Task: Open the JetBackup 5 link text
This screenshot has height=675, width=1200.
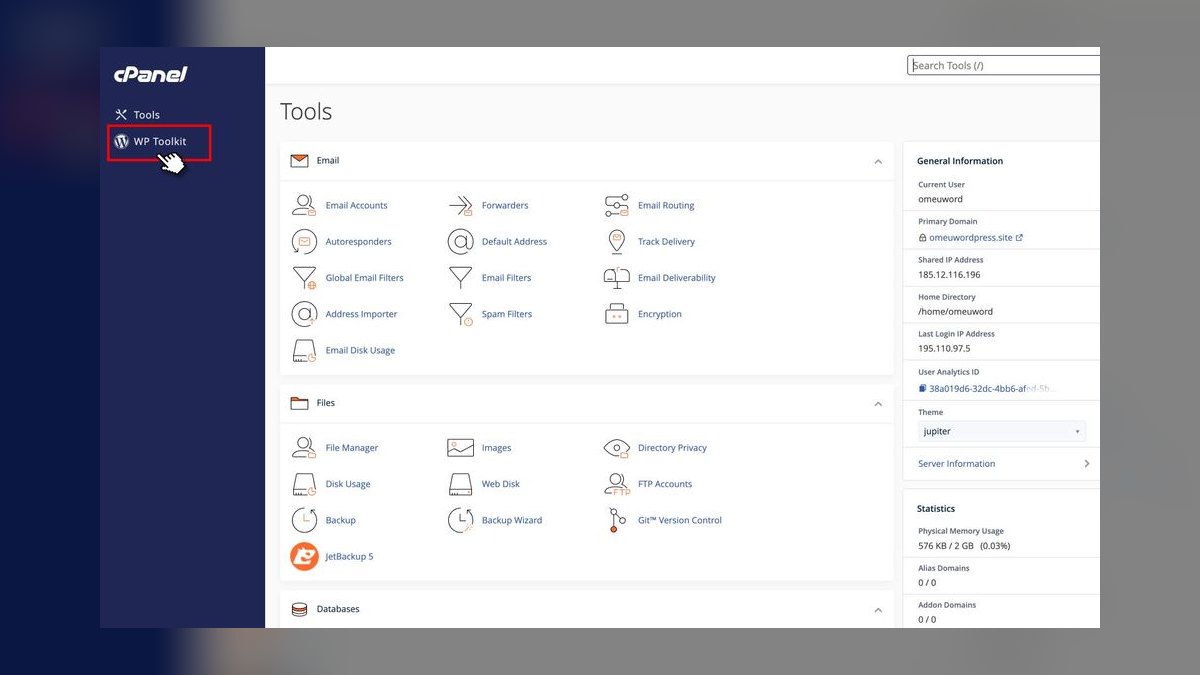Action: click(x=349, y=556)
